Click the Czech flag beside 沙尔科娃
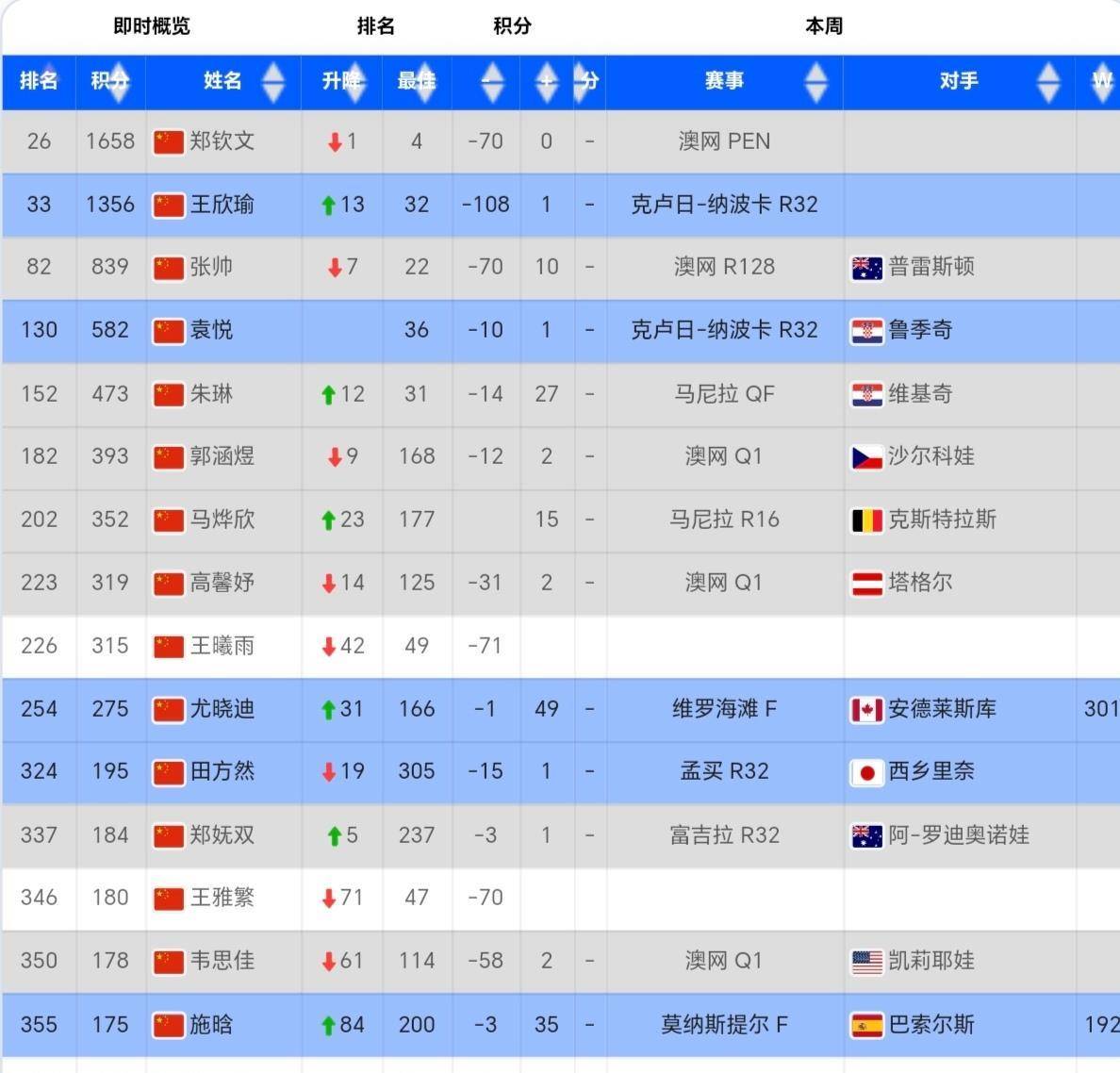 (866, 457)
